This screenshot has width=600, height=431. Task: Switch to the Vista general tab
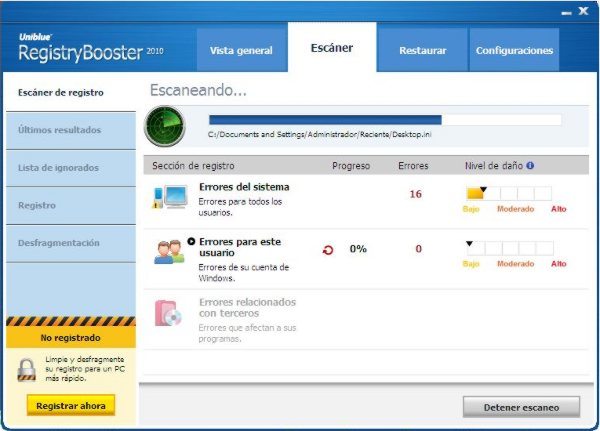coord(241,50)
